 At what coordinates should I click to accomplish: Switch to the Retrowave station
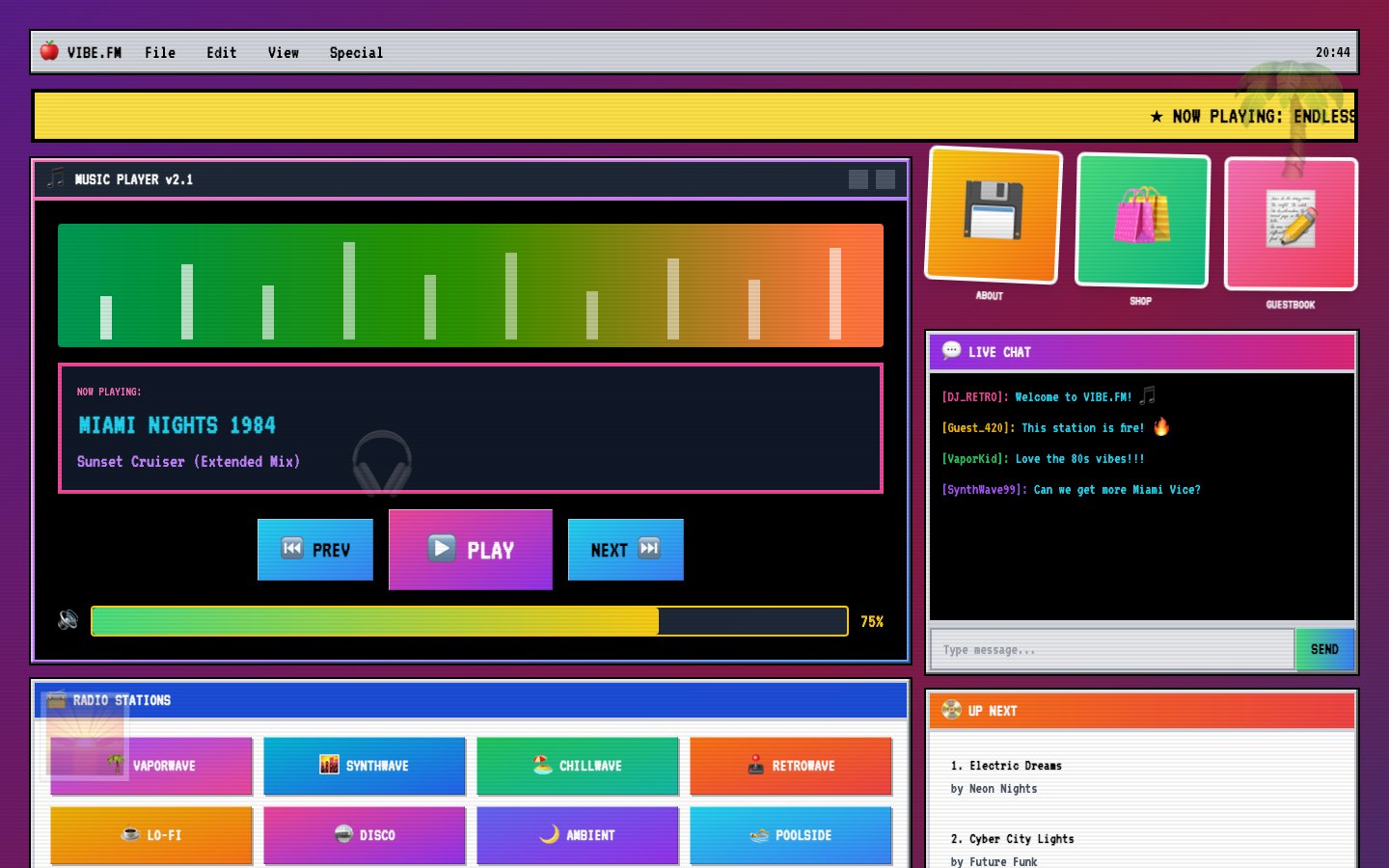tap(791, 766)
